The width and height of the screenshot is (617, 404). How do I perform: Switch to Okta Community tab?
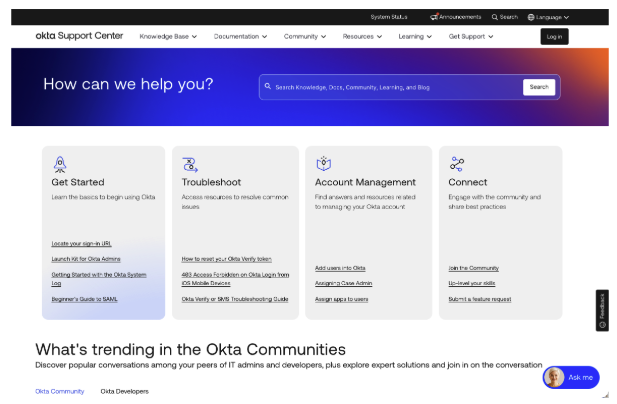click(59, 391)
